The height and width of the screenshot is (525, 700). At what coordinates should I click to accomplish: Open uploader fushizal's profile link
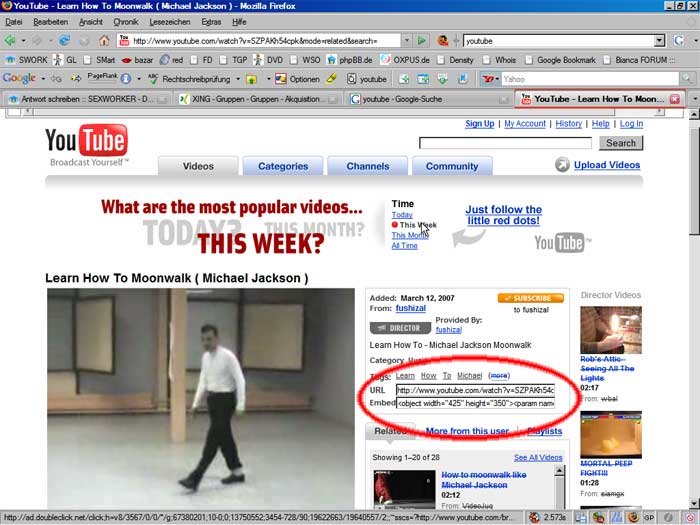(x=411, y=308)
